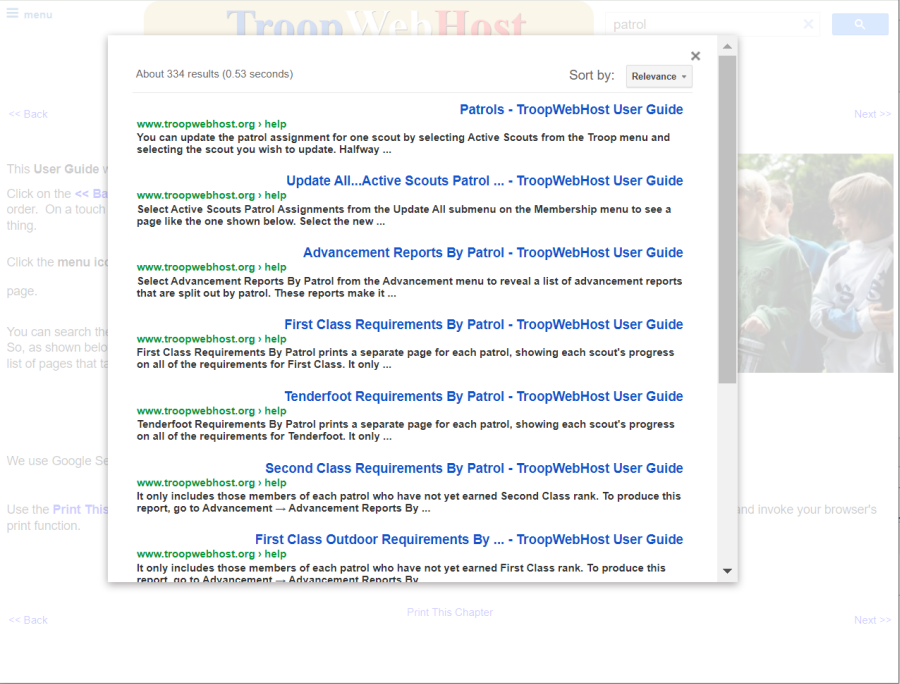Screen dimensions: 900x684
Task: Click URL under First Class Requirements By Patrol
Action: tap(211, 339)
